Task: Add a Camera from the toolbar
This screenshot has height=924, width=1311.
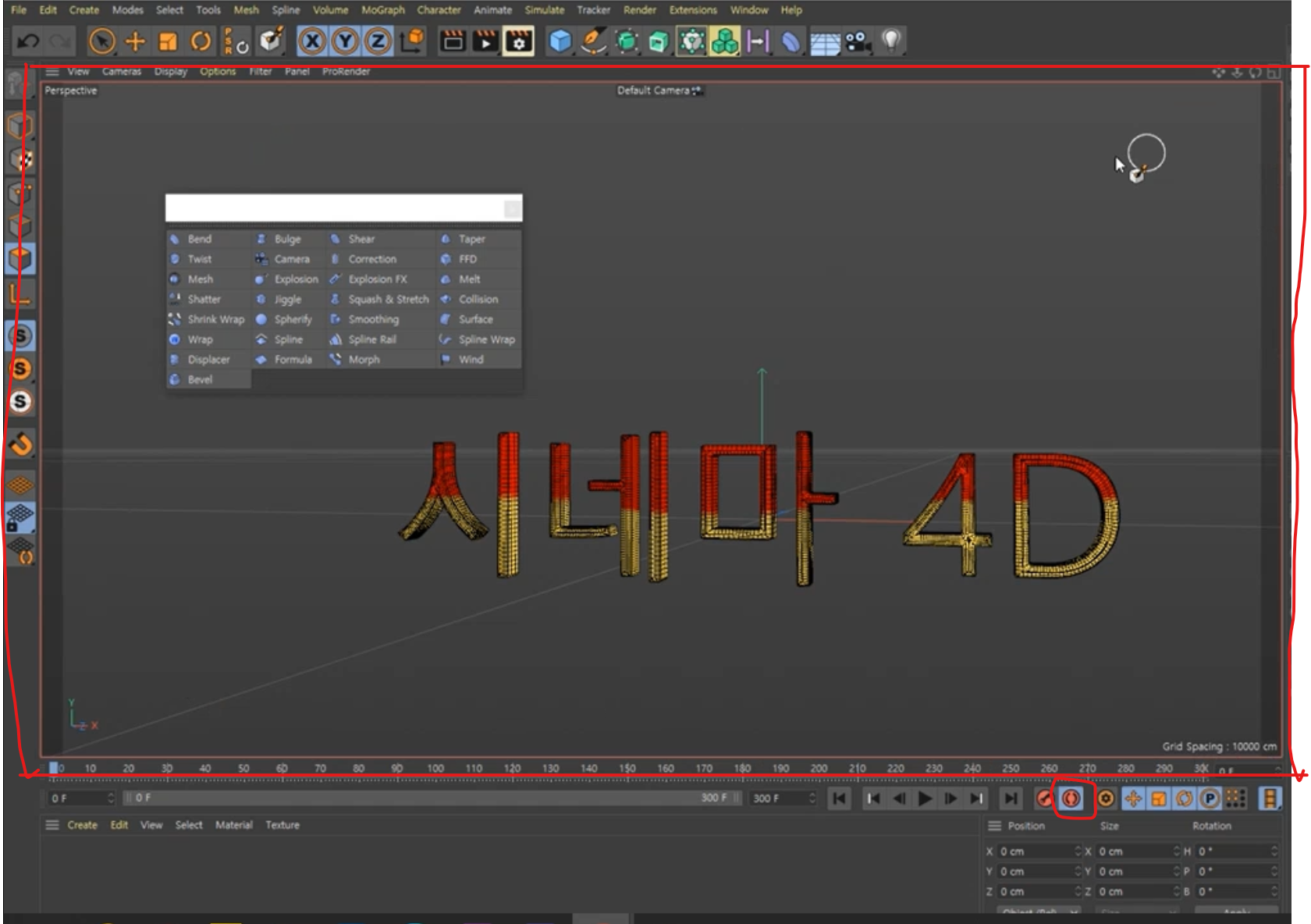Action: [x=858, y=41]
